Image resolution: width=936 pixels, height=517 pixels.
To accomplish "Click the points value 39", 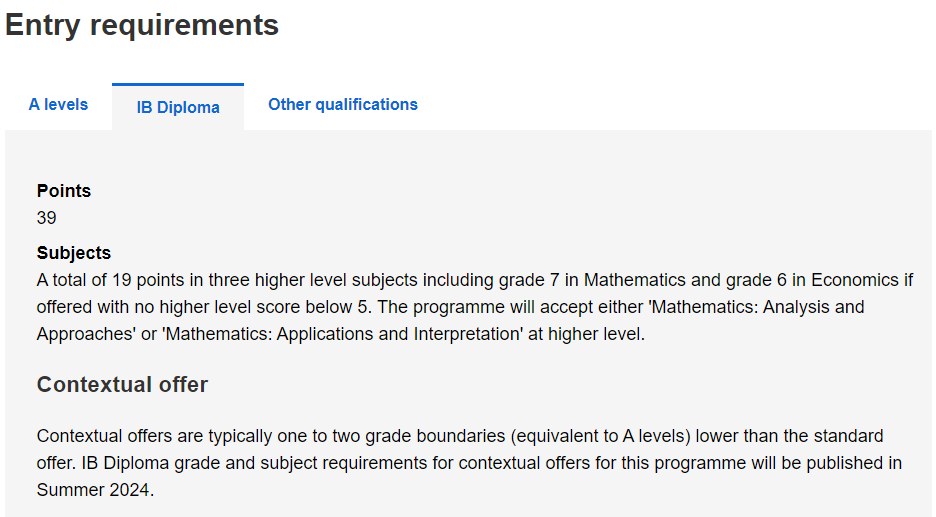I will click(x=47, y=218).
